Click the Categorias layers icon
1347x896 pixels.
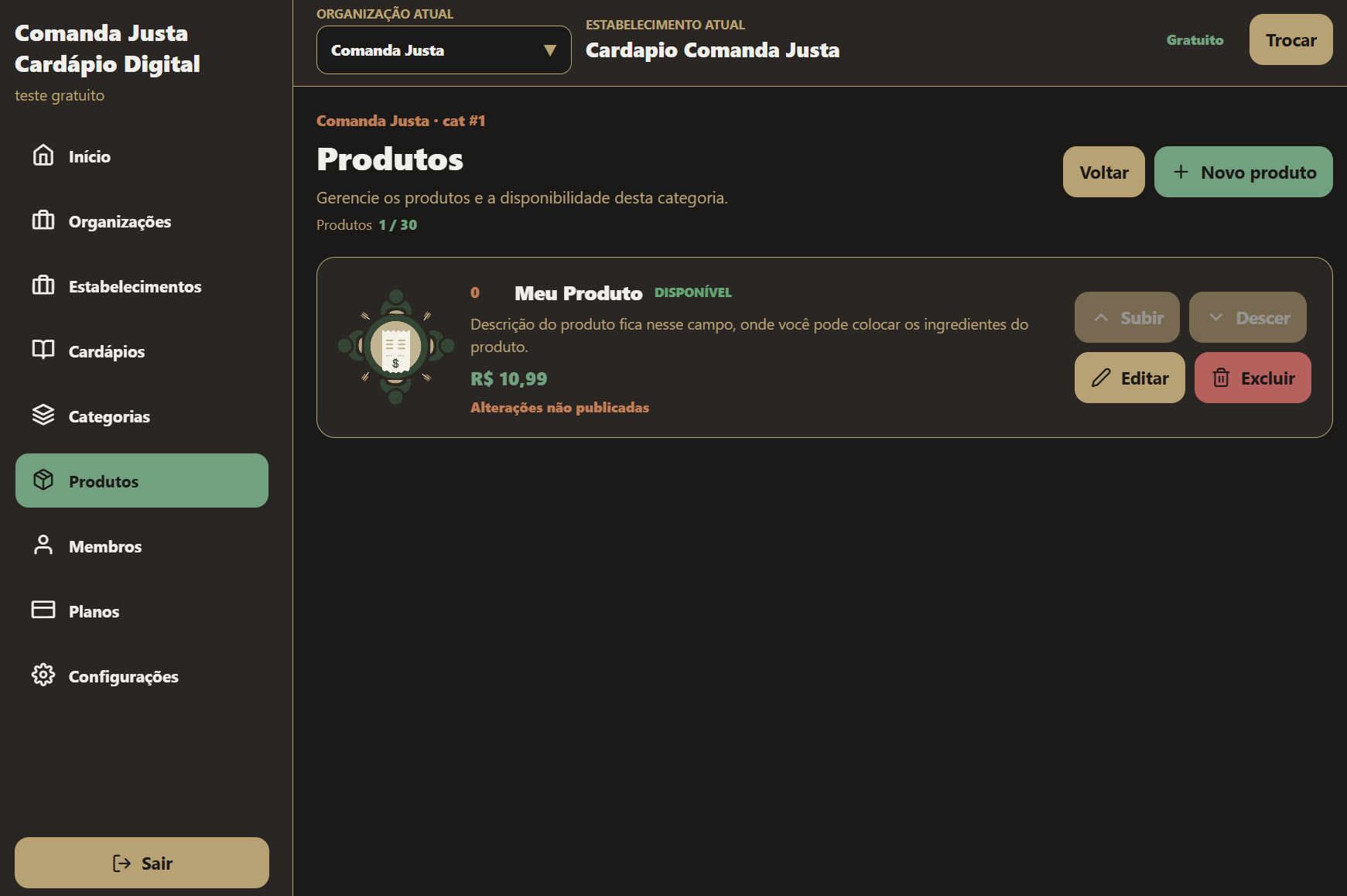click(43, 416)
